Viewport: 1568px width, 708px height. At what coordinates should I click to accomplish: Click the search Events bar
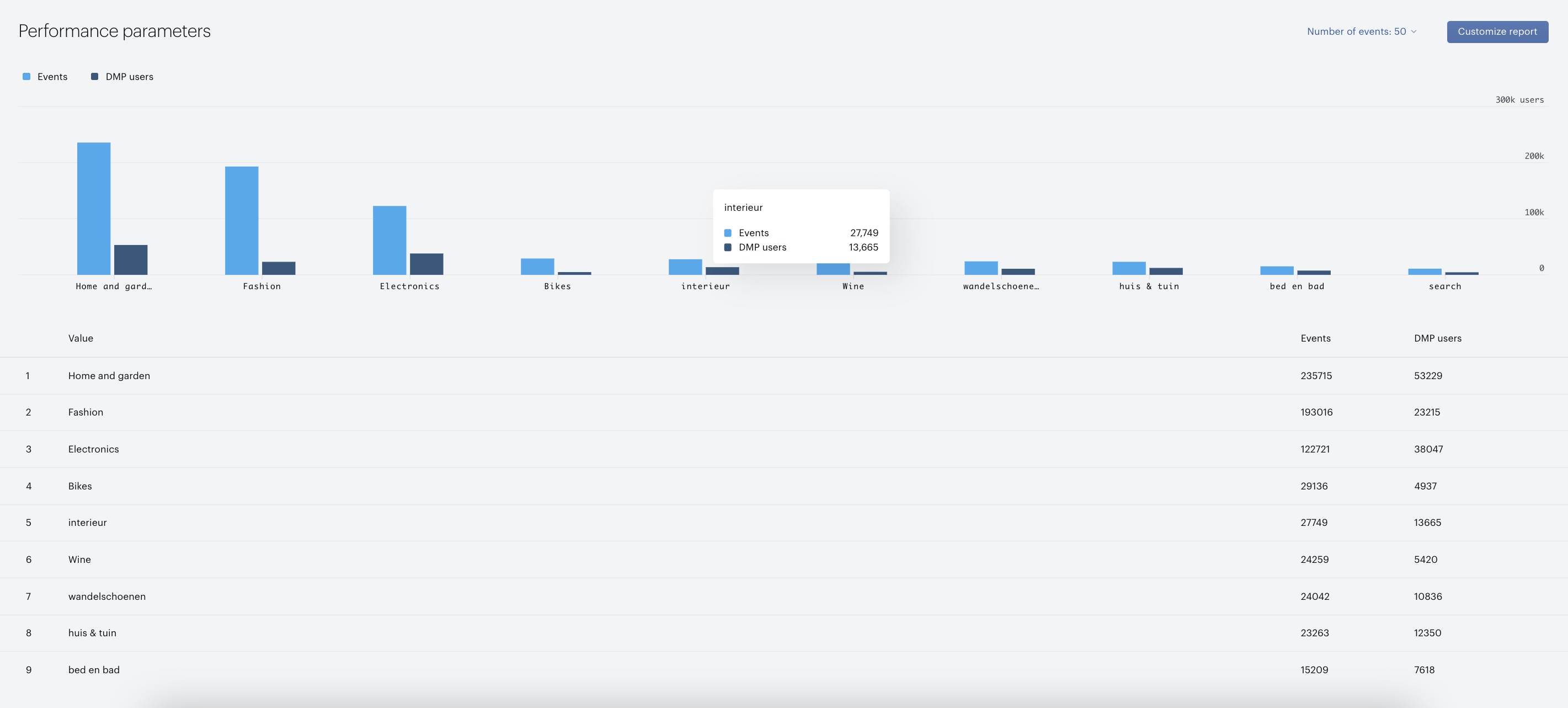pyautogui.click(x=1425, y=272)
